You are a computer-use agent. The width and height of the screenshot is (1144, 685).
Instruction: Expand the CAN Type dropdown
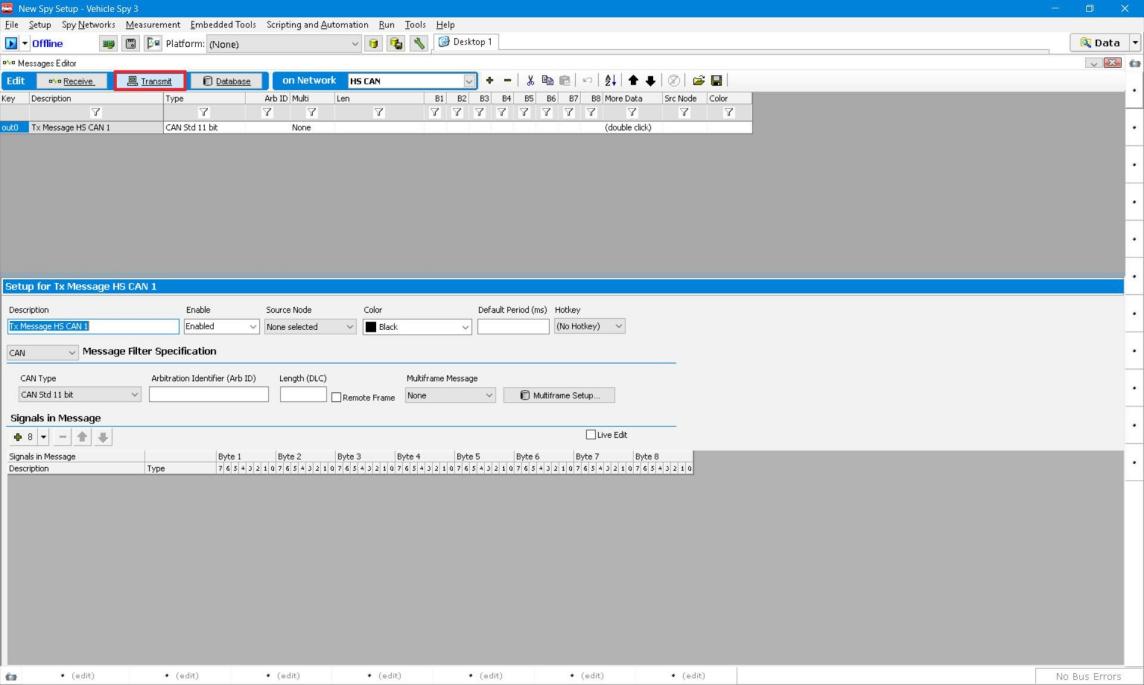pos(135,395)
